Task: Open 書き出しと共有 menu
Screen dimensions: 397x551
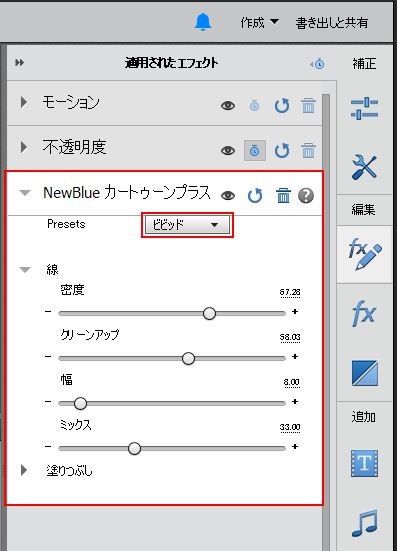Action: 332,23
